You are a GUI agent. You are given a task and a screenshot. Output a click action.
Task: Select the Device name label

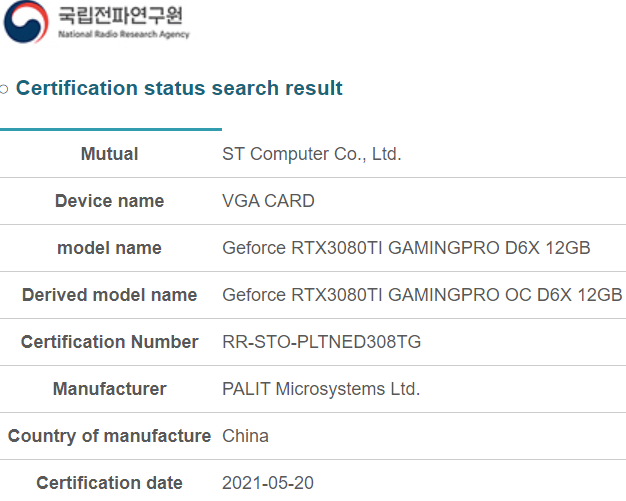tap(109, 201)
